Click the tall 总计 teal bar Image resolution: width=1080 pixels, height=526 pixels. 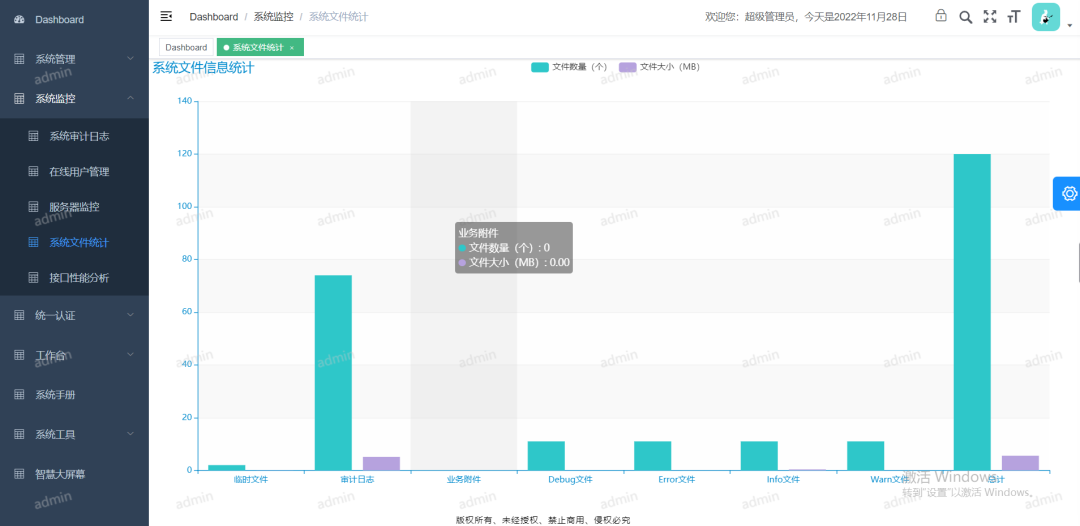point(971,311)
